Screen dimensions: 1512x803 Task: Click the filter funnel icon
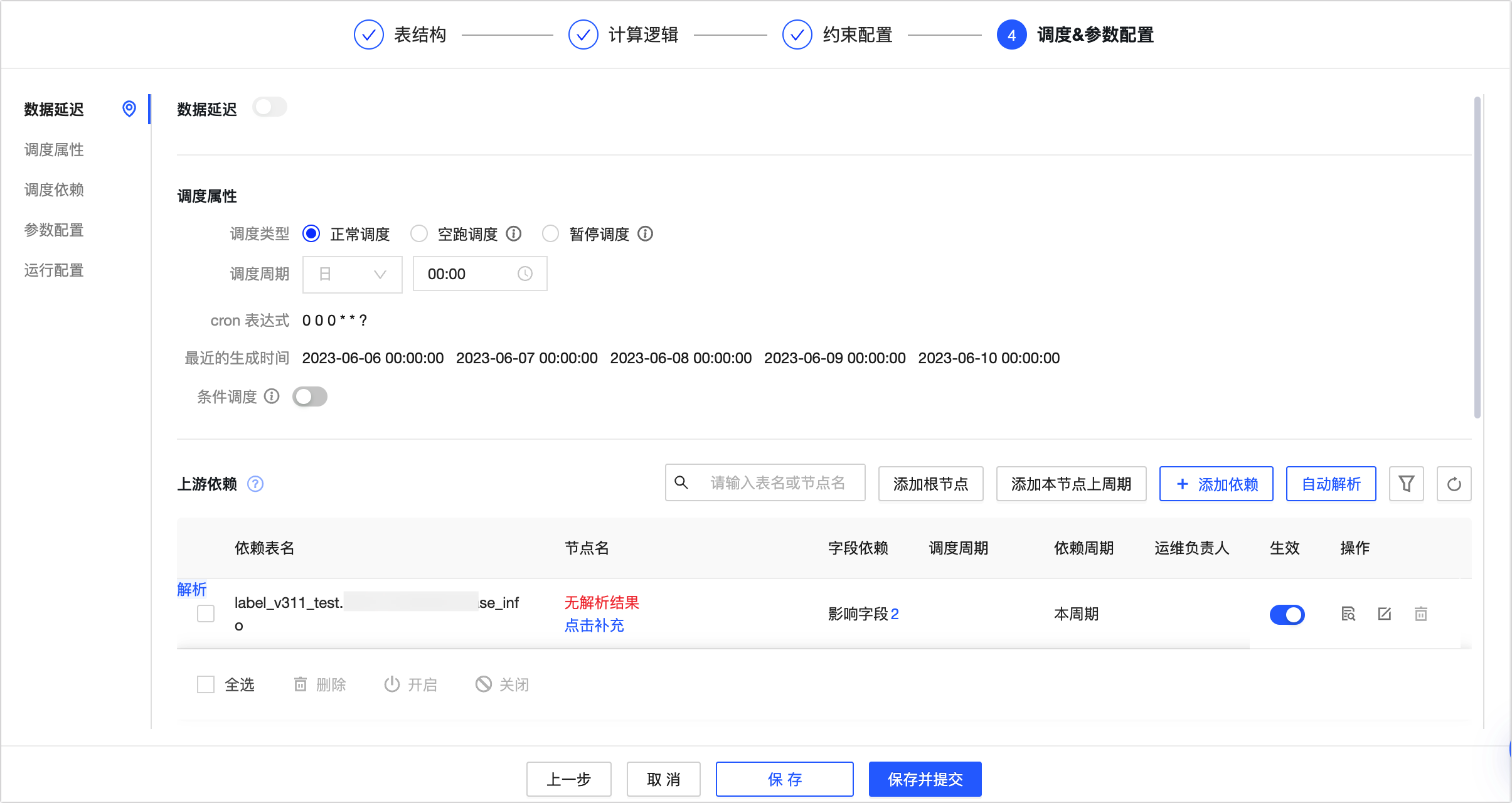click(x=1406, y=484)
